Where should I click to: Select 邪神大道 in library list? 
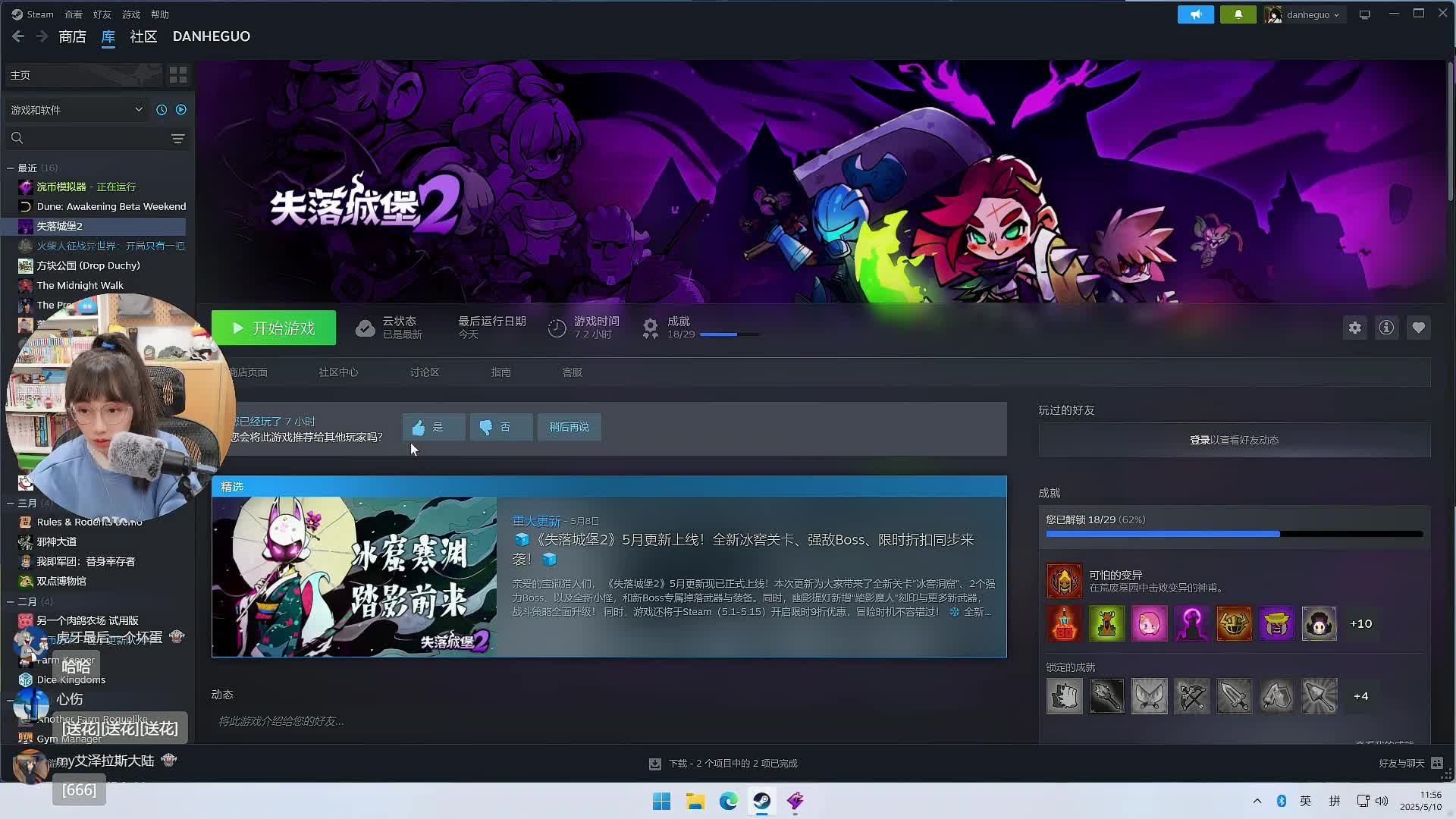click(56, 541)
